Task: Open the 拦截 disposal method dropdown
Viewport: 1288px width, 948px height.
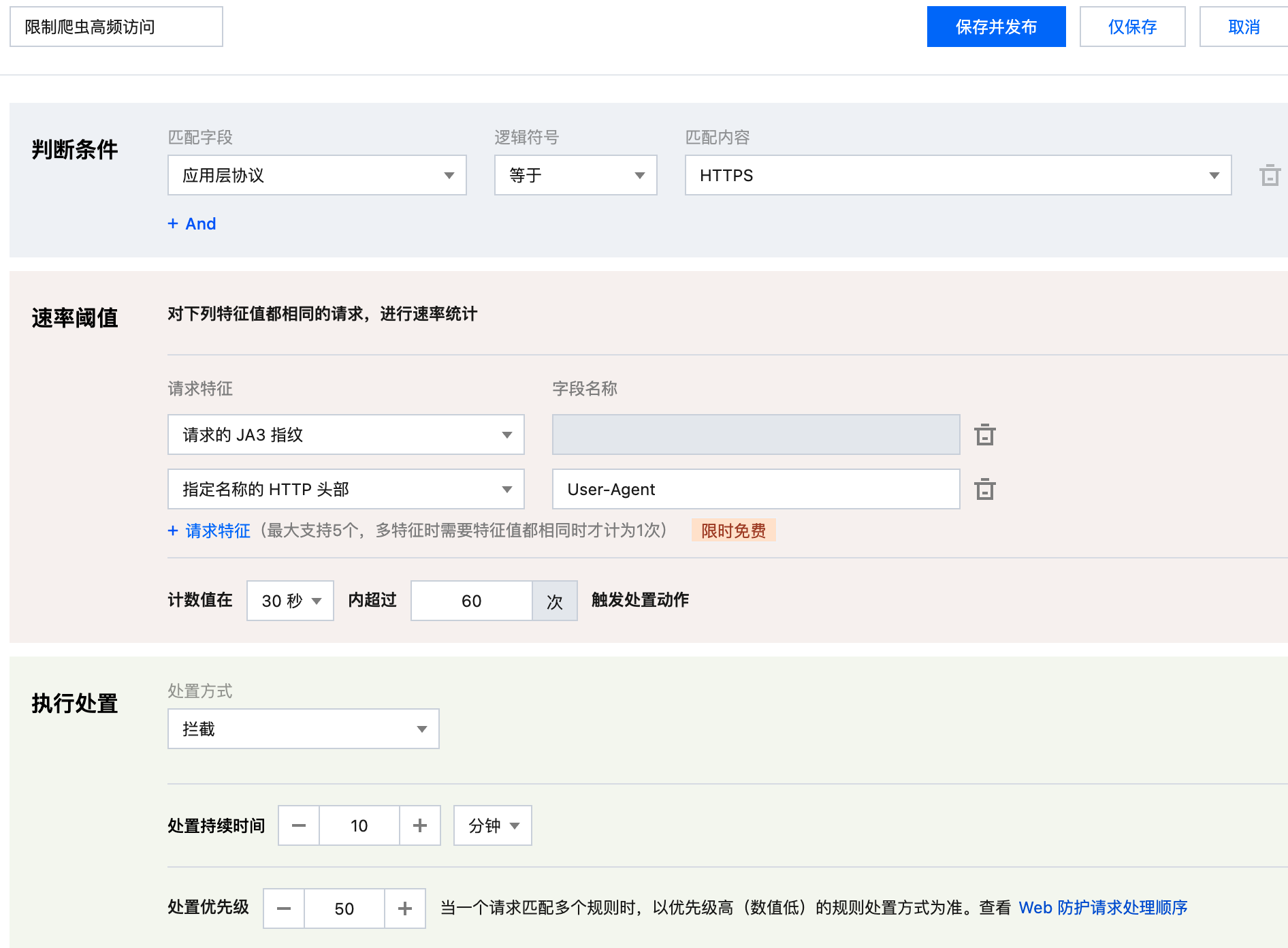Action: [303, 729]
